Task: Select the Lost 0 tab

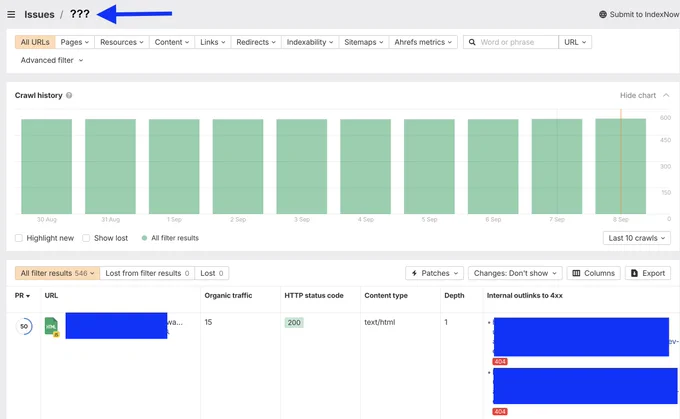Action: tap(212, 273)
